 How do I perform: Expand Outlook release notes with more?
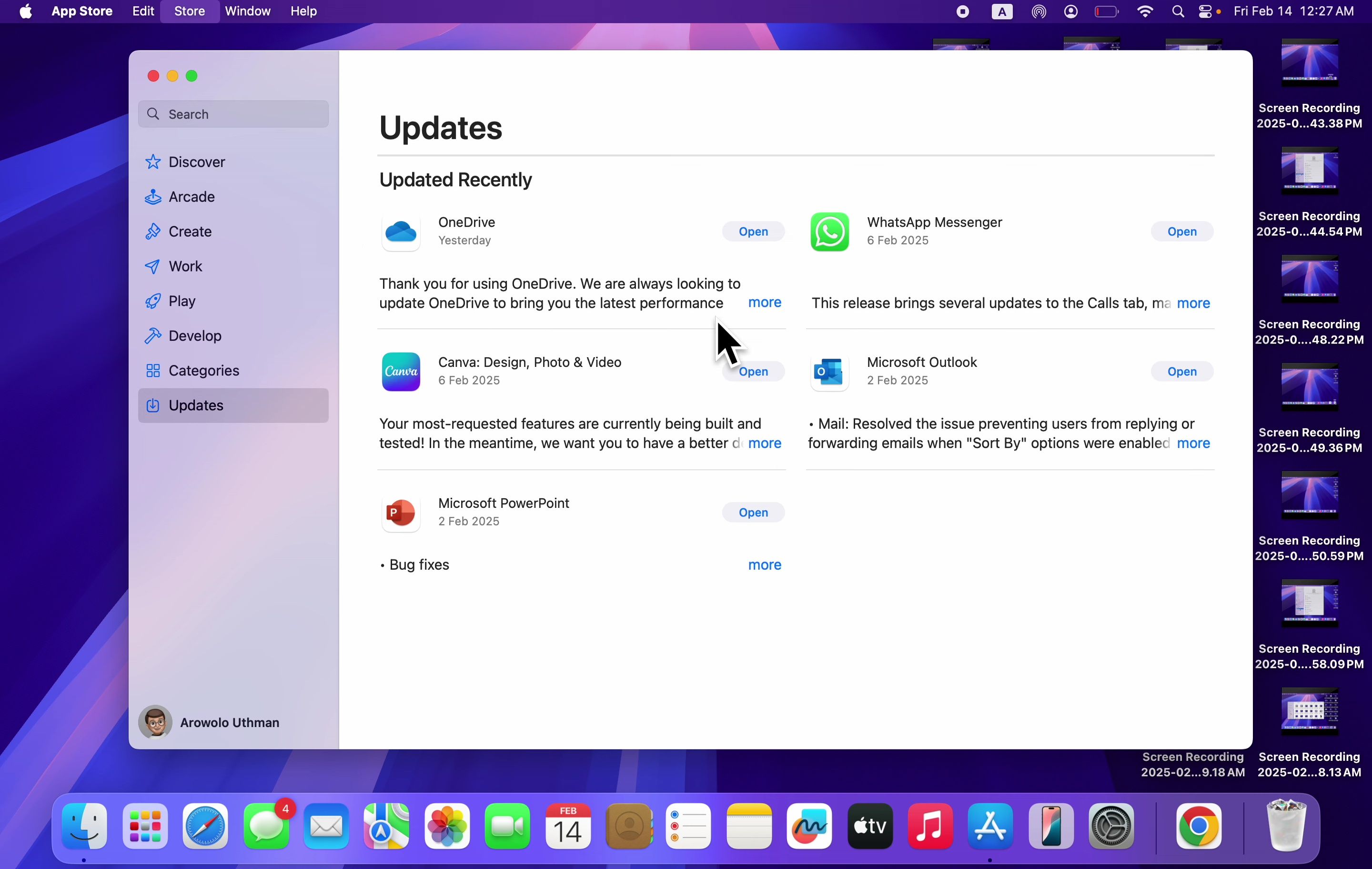tap(1193, 444)
